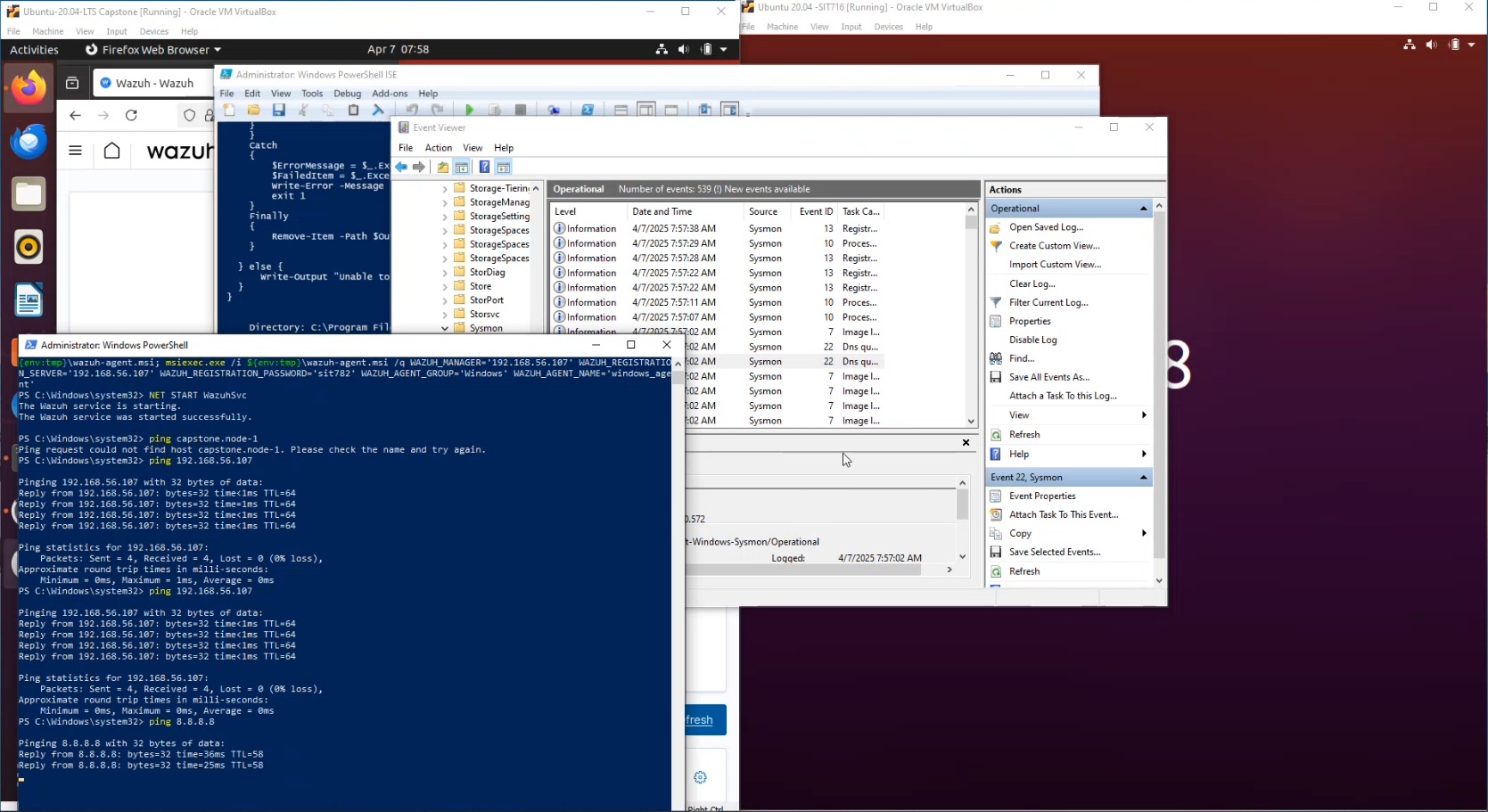The width and height of the screenshot is (1488, 812).
Task: Expand the StorDiag node in Event Viewer tree
Action: (445, 273)
